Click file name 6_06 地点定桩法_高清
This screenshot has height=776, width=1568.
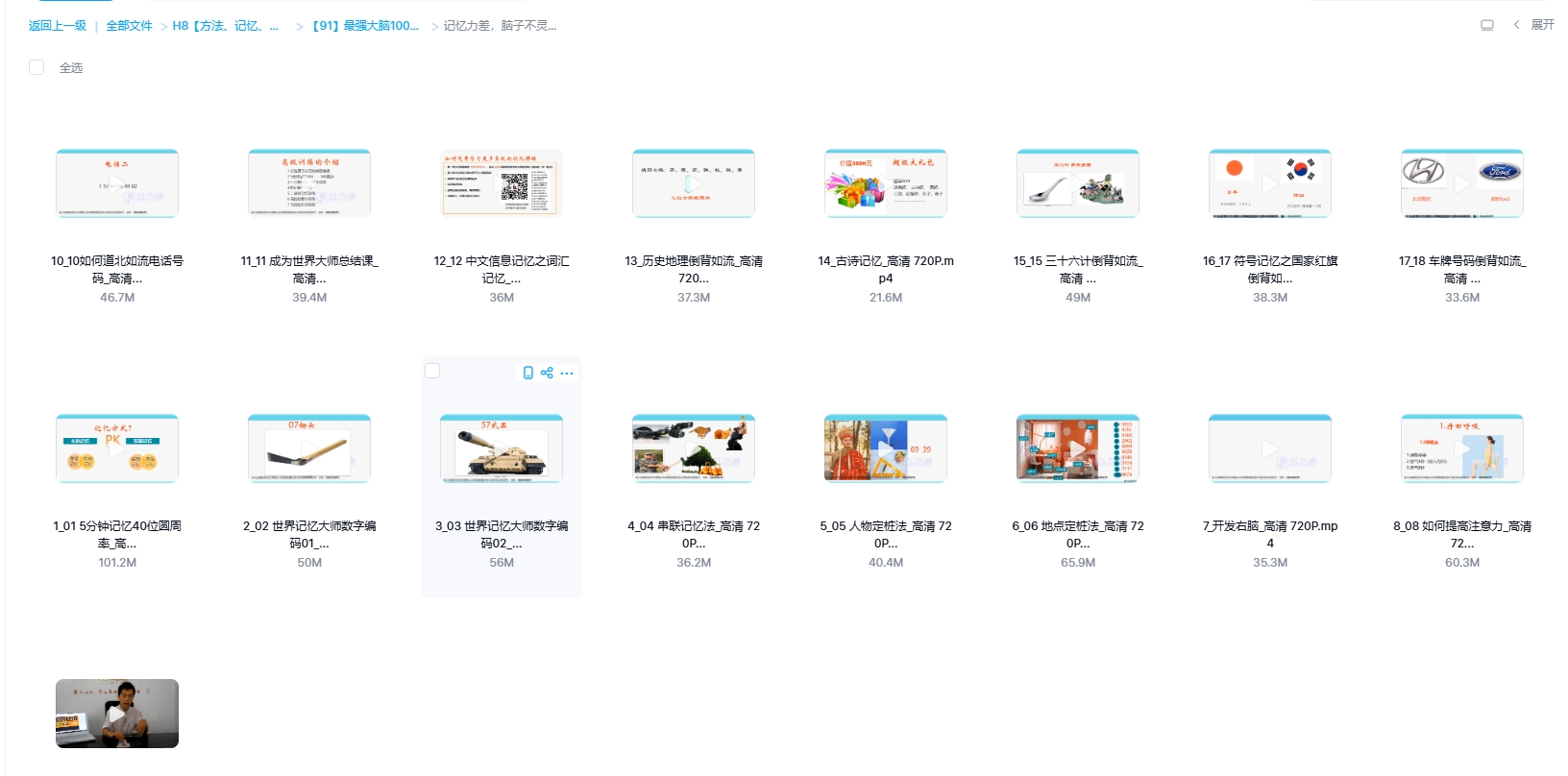pyautogui.click(x=1078, y=535)
